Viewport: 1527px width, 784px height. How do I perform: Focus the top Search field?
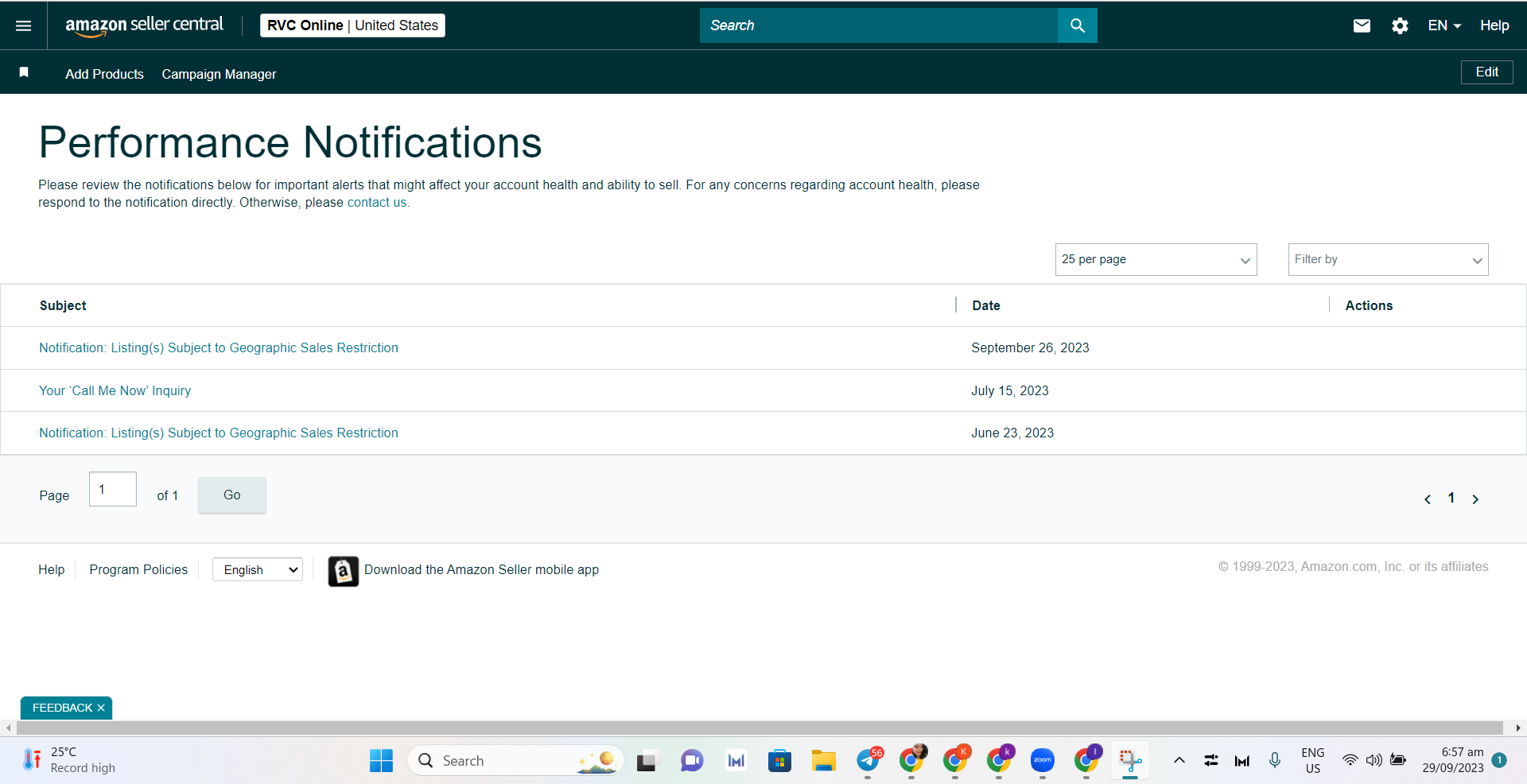tap(879, 25)
